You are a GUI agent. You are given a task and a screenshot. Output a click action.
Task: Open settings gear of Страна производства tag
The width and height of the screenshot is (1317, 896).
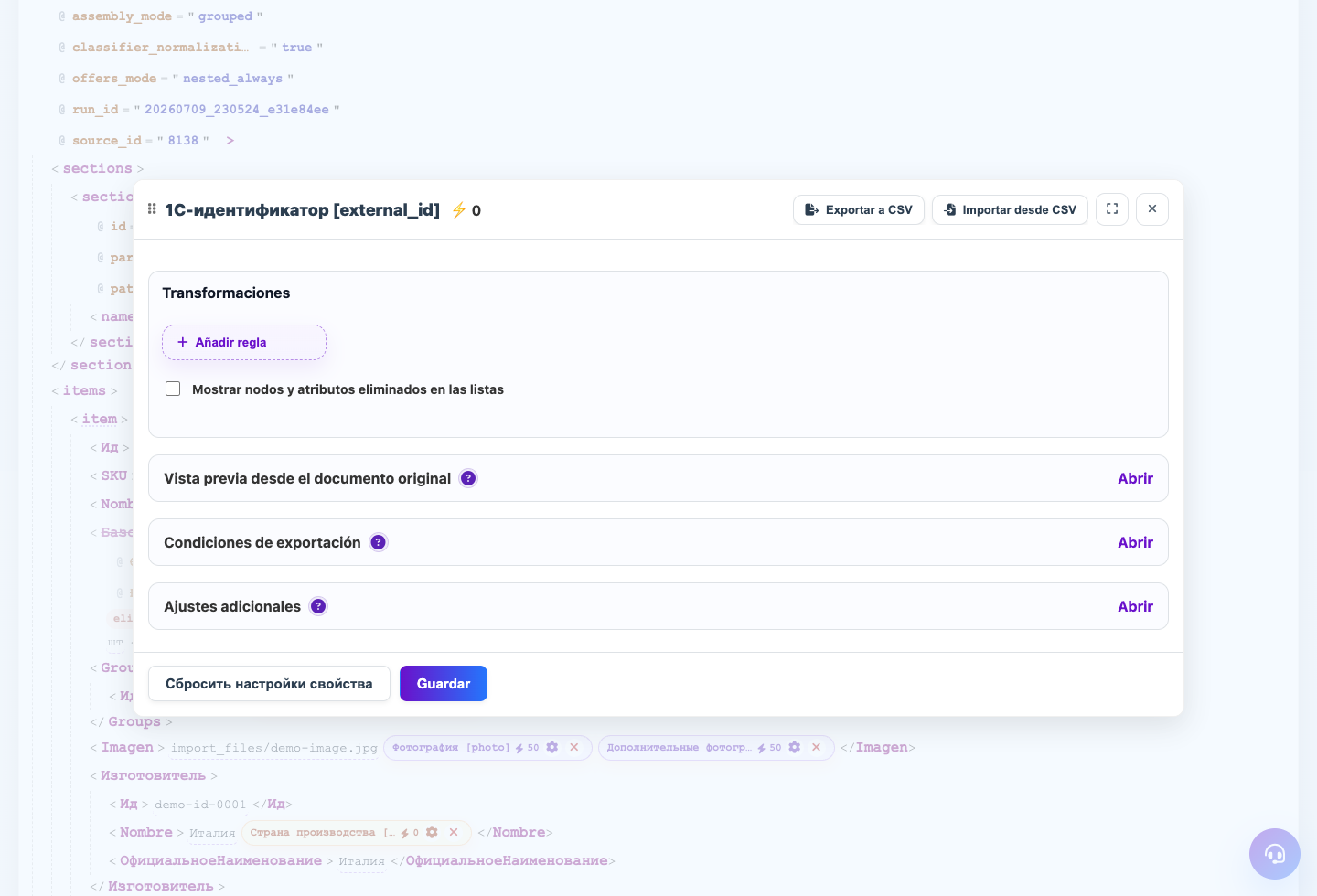[432, 832]
